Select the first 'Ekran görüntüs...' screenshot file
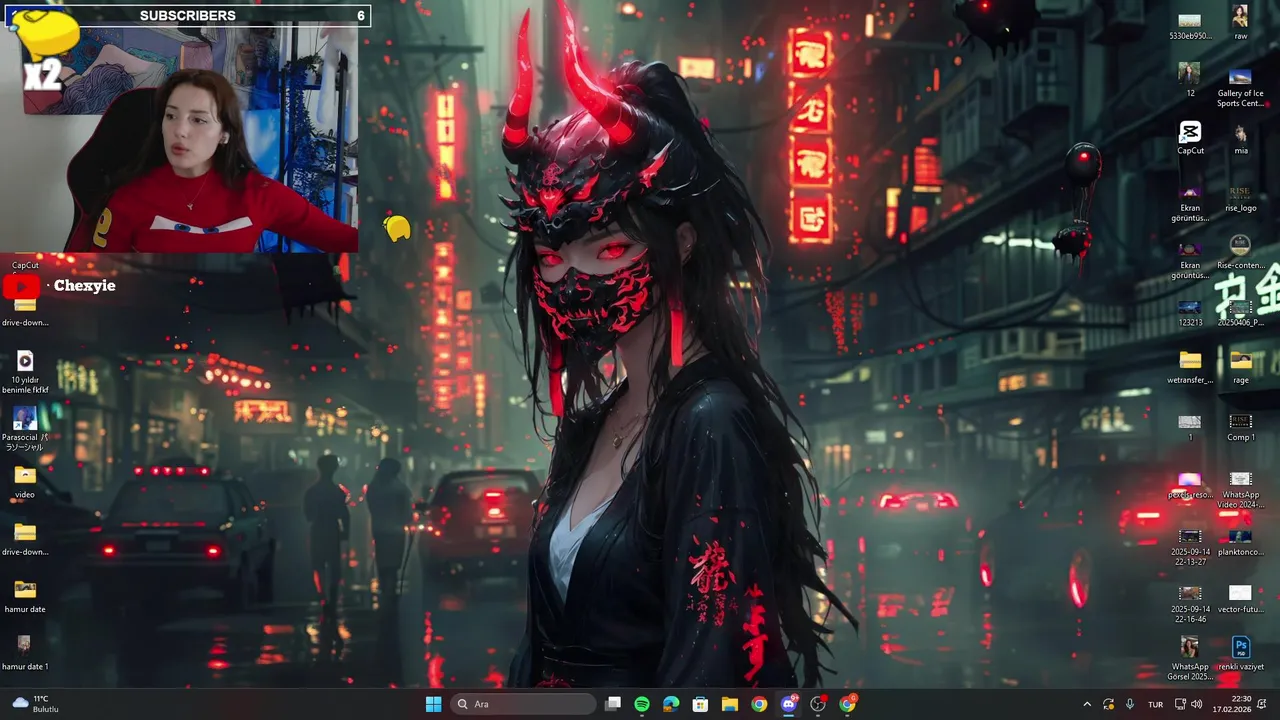1280x720 pixels. click(1190, 202)
